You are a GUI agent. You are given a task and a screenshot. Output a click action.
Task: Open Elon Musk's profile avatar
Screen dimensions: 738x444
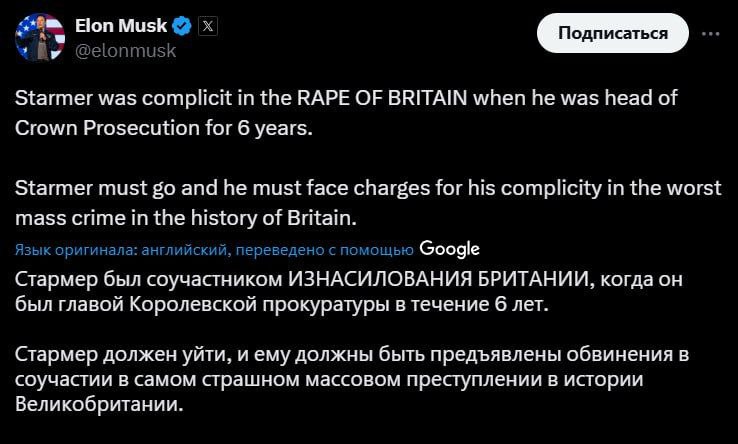[41, 37]
